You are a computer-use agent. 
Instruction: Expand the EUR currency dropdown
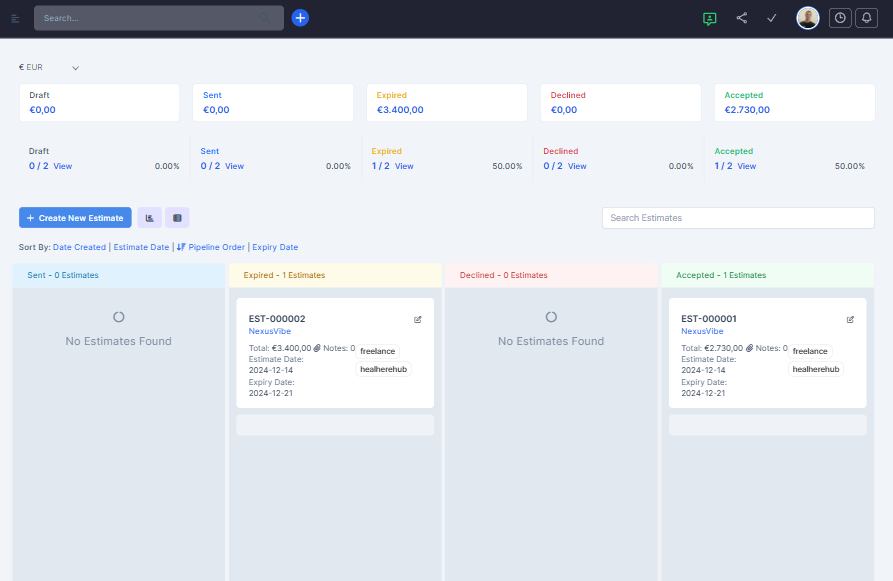point(75,68)
